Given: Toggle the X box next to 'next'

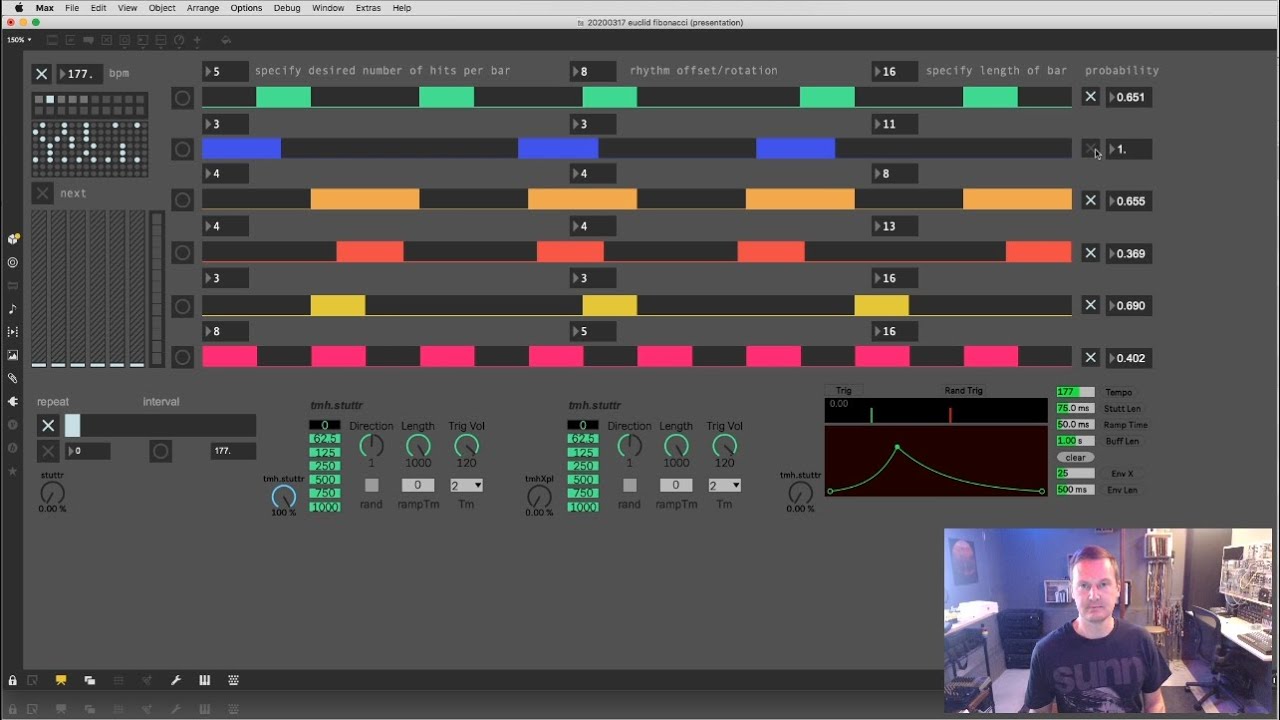Looking at the screenshot, I should click(42, 193).
